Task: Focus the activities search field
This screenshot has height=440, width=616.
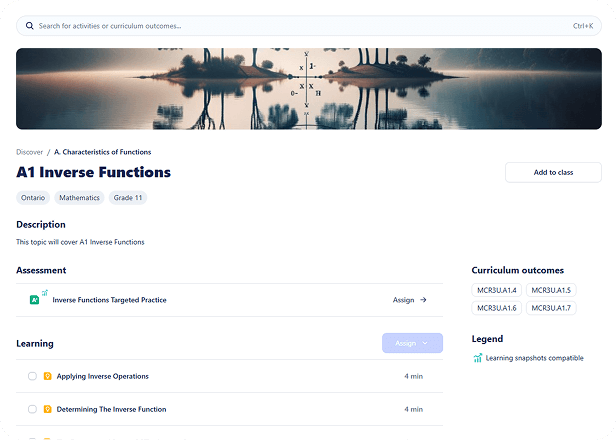Action: coord(300,26)
